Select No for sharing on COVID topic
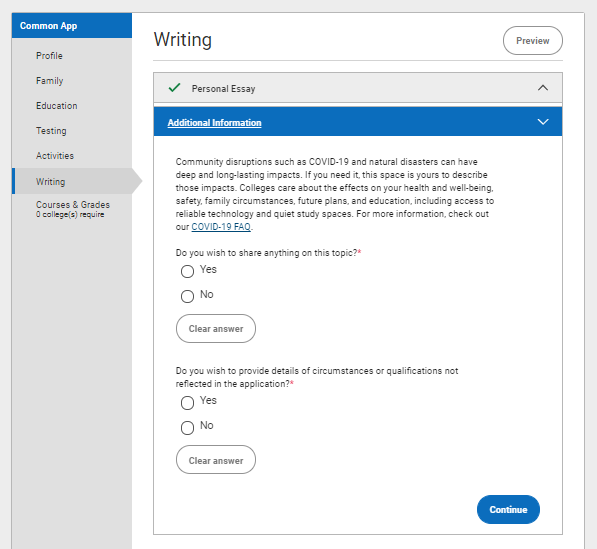Screen dimensions: 597x549 [x=187, y=296]
